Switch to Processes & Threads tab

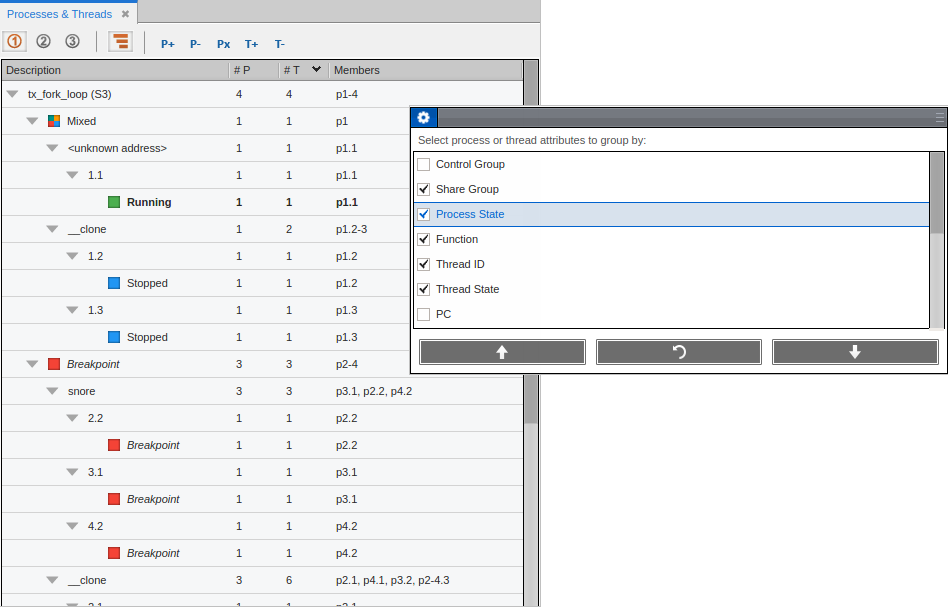pos(59,14)
